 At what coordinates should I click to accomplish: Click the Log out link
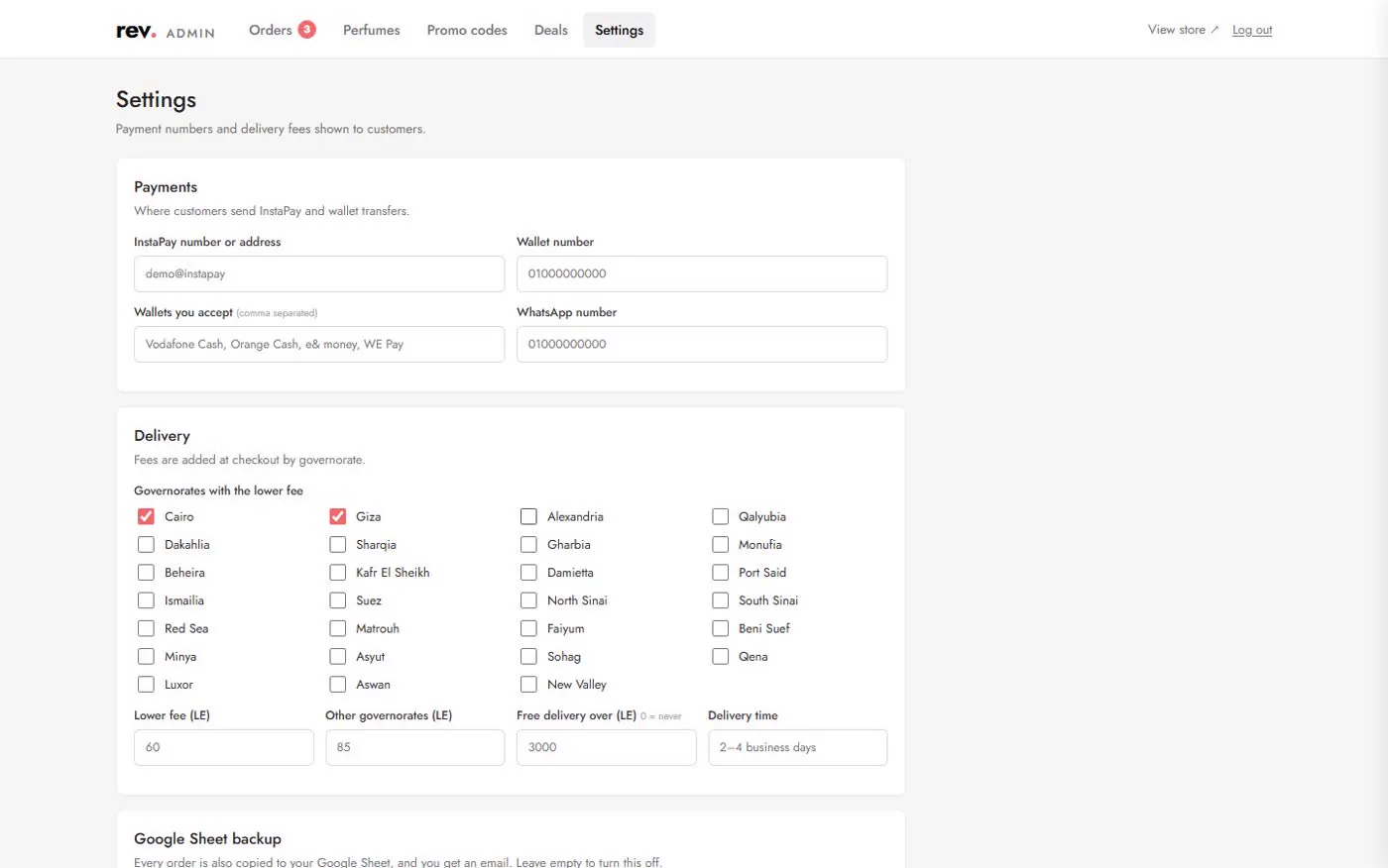1252,30
